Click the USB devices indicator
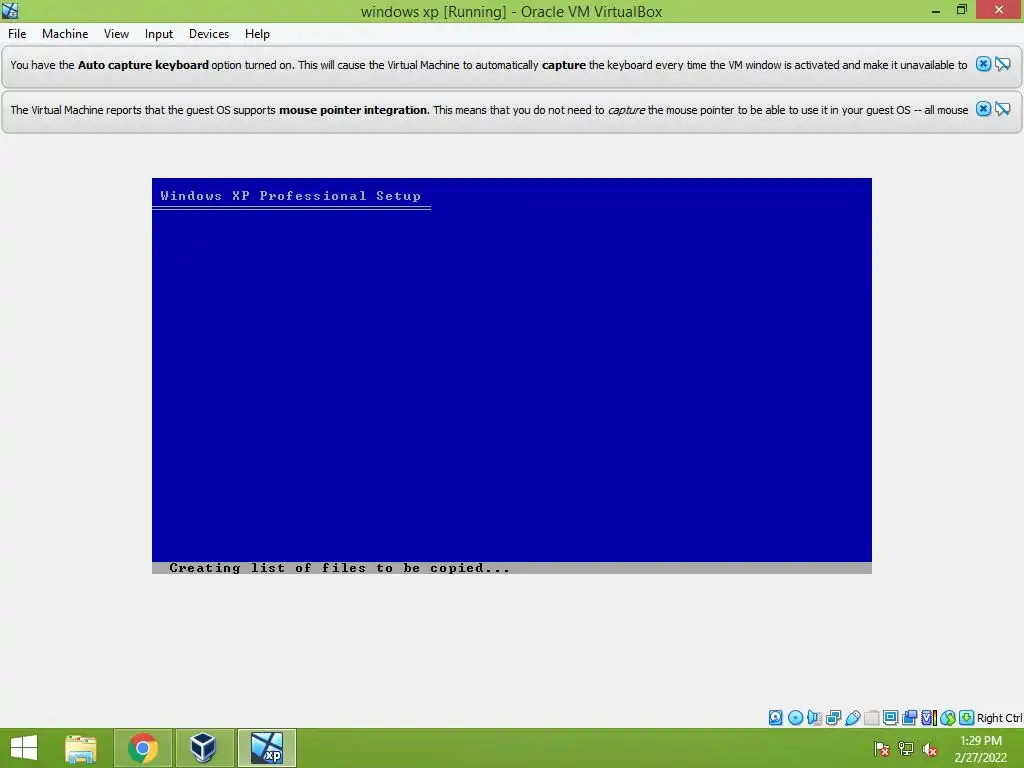 point(852,718)
